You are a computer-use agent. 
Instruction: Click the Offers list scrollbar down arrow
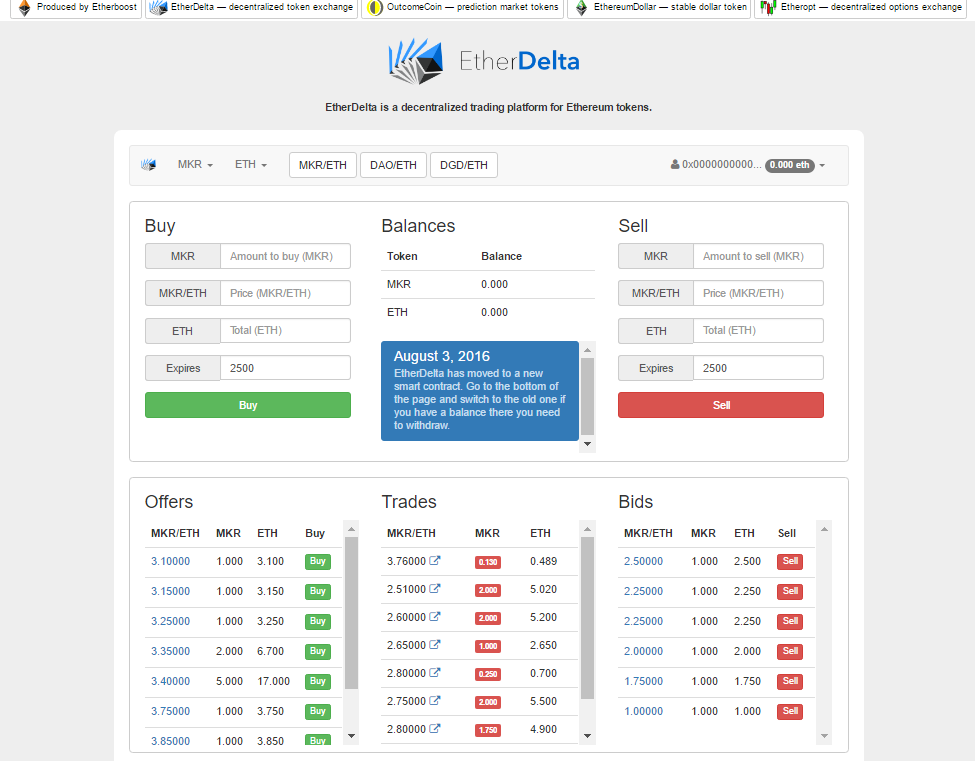tap(351, 735)
